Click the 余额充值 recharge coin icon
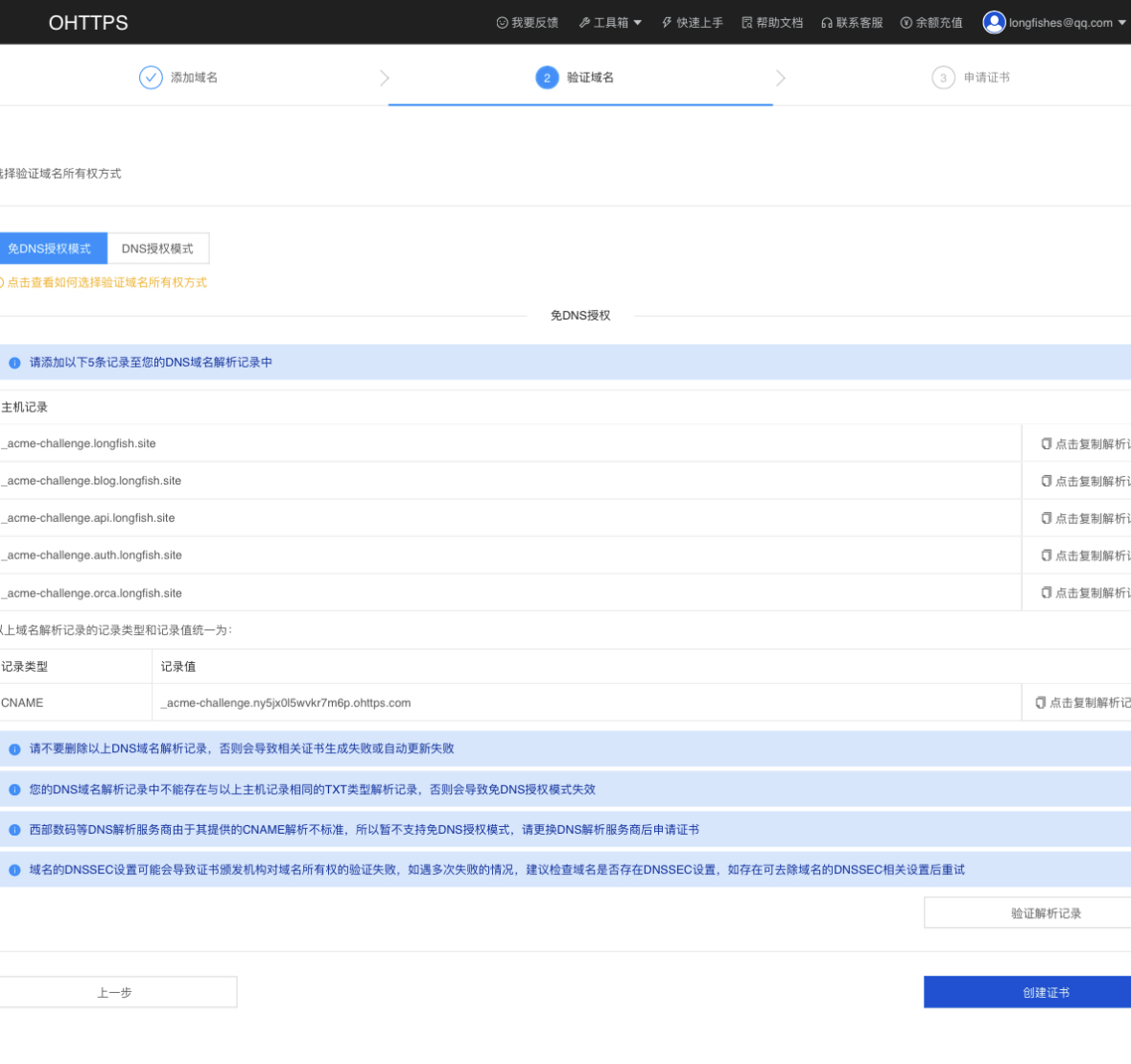Viewport: 1131px width, 1064px height. [906, 23]
